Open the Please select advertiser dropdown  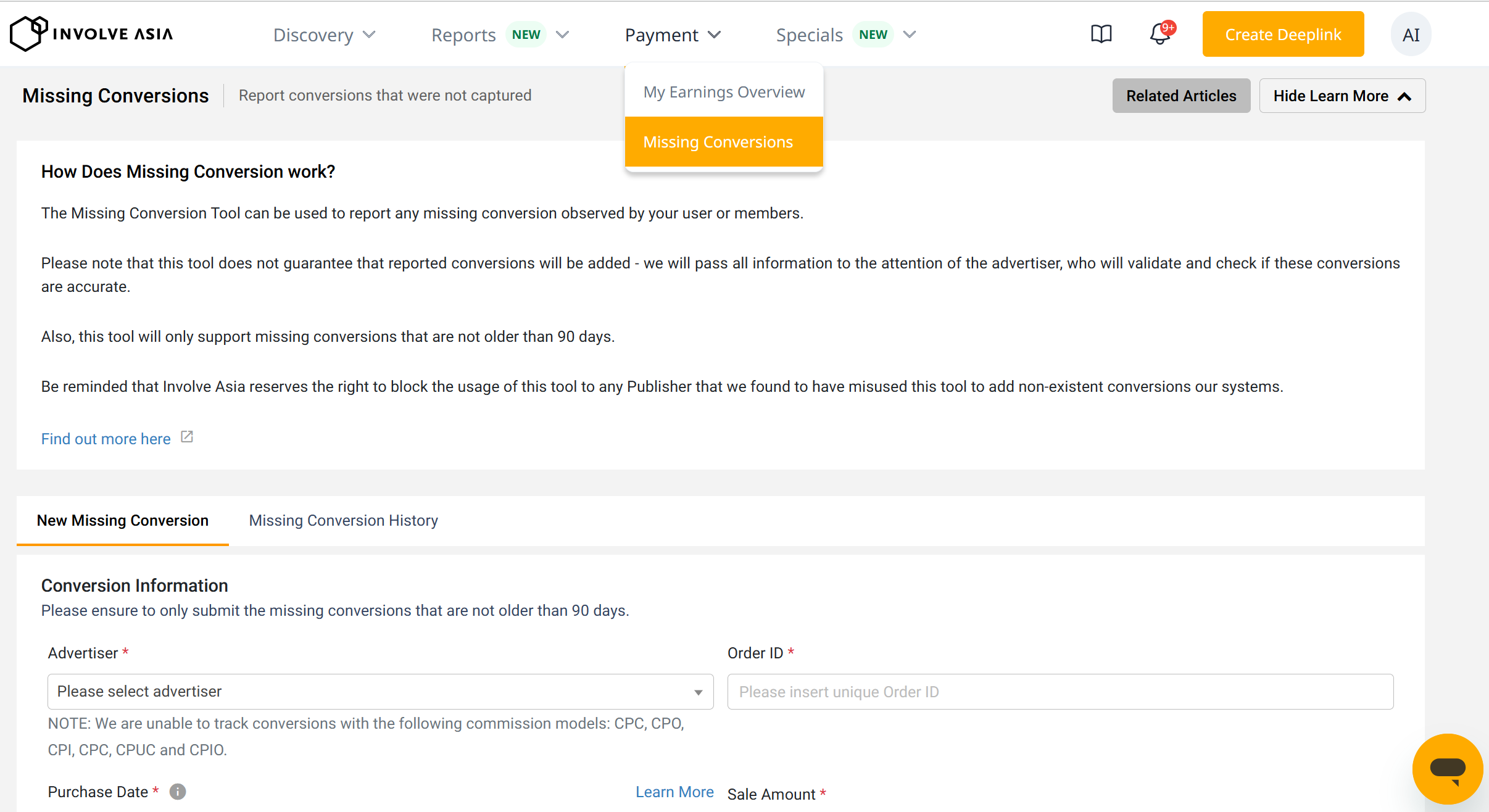pos(380,692)
